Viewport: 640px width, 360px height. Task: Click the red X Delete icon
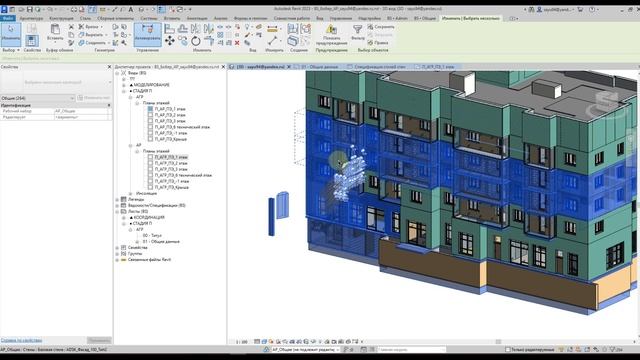click(237, 42)
